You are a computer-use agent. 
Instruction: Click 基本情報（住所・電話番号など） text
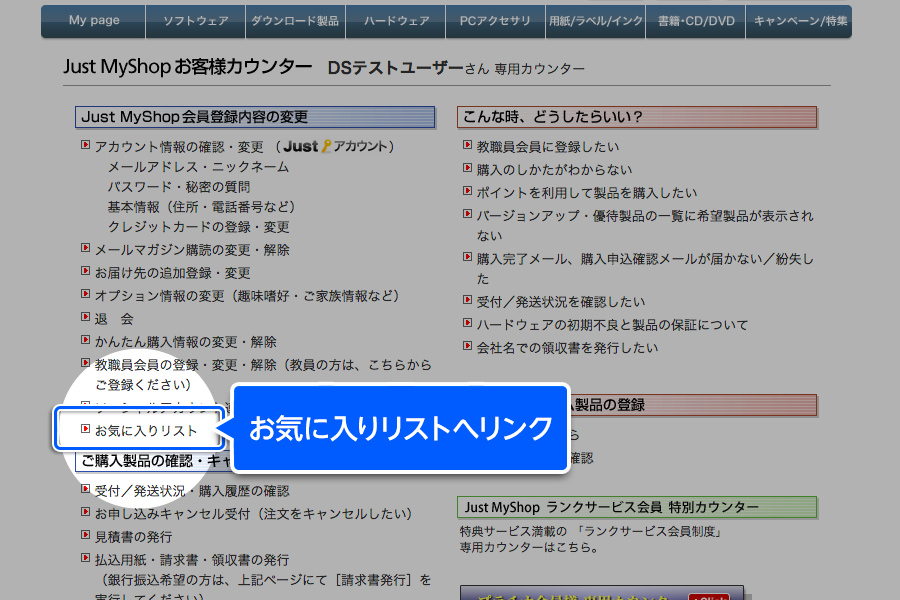(x=201, y=207)
